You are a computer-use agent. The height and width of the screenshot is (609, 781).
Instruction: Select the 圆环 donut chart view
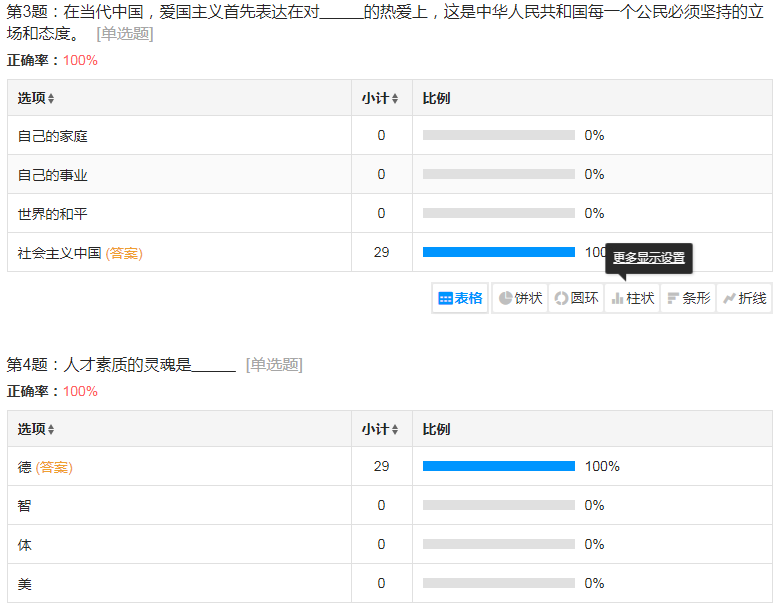[x=576, y=298]
